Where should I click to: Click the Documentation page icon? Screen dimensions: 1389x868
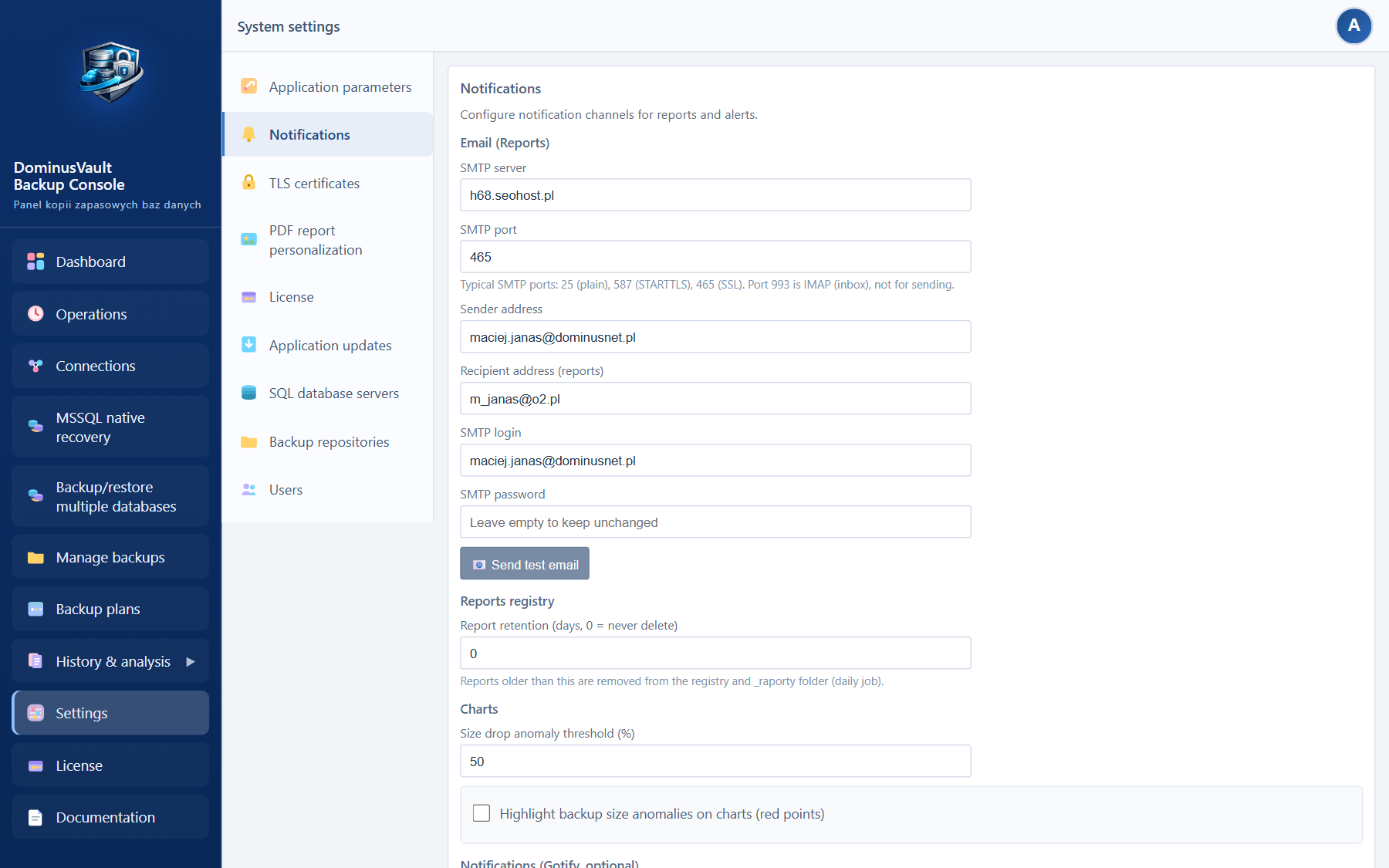[35, 817]
